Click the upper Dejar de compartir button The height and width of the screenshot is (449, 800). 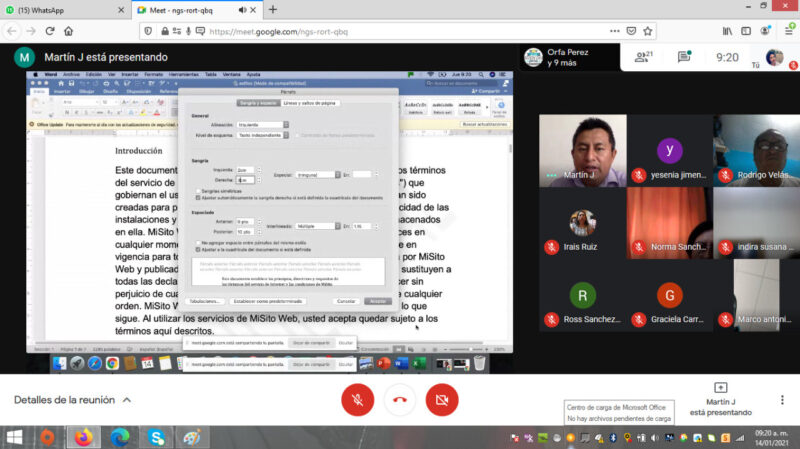pyautogui.click(x=311, y=343)
